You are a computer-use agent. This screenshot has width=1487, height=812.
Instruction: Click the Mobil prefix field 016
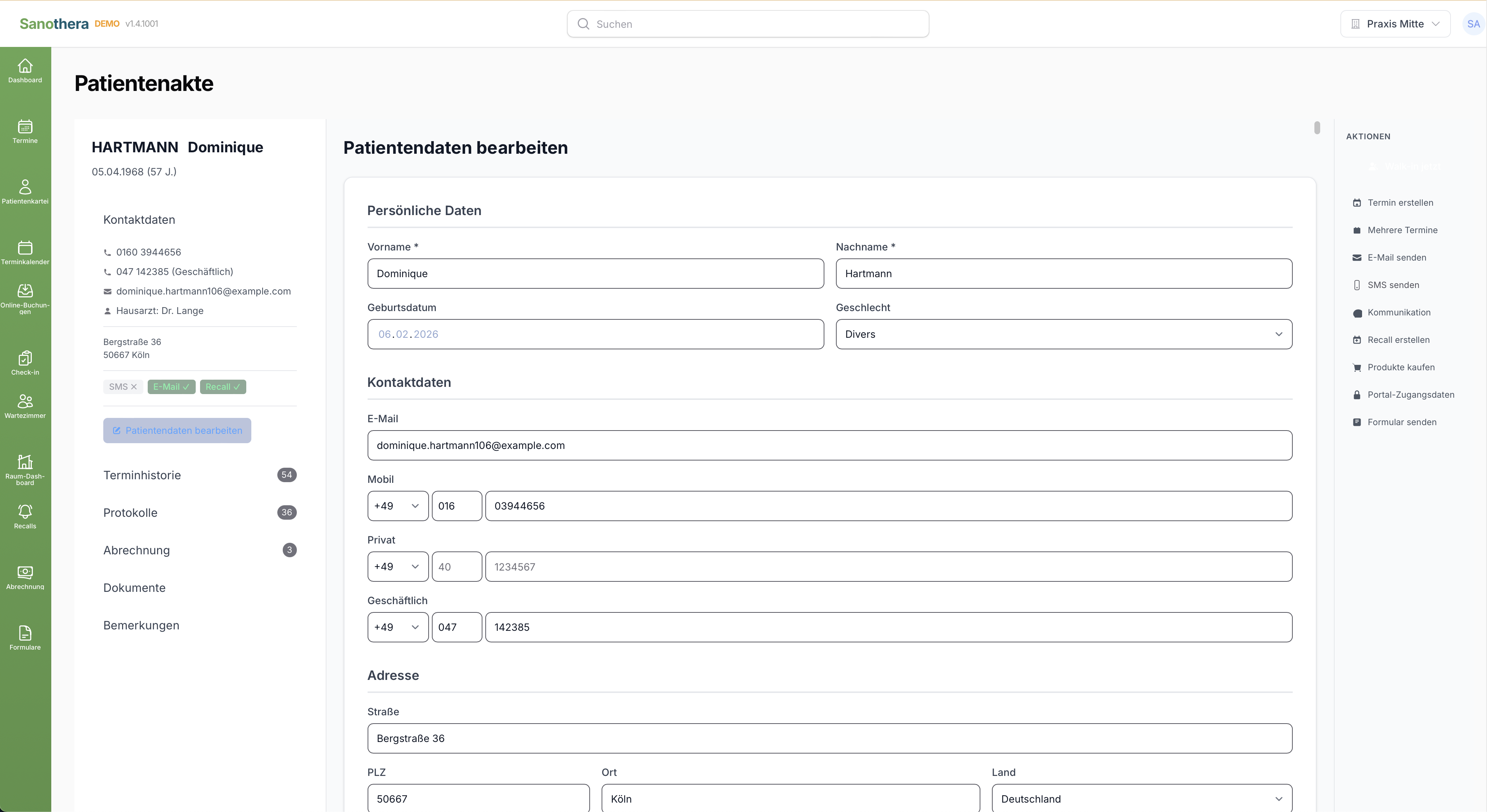456,506
